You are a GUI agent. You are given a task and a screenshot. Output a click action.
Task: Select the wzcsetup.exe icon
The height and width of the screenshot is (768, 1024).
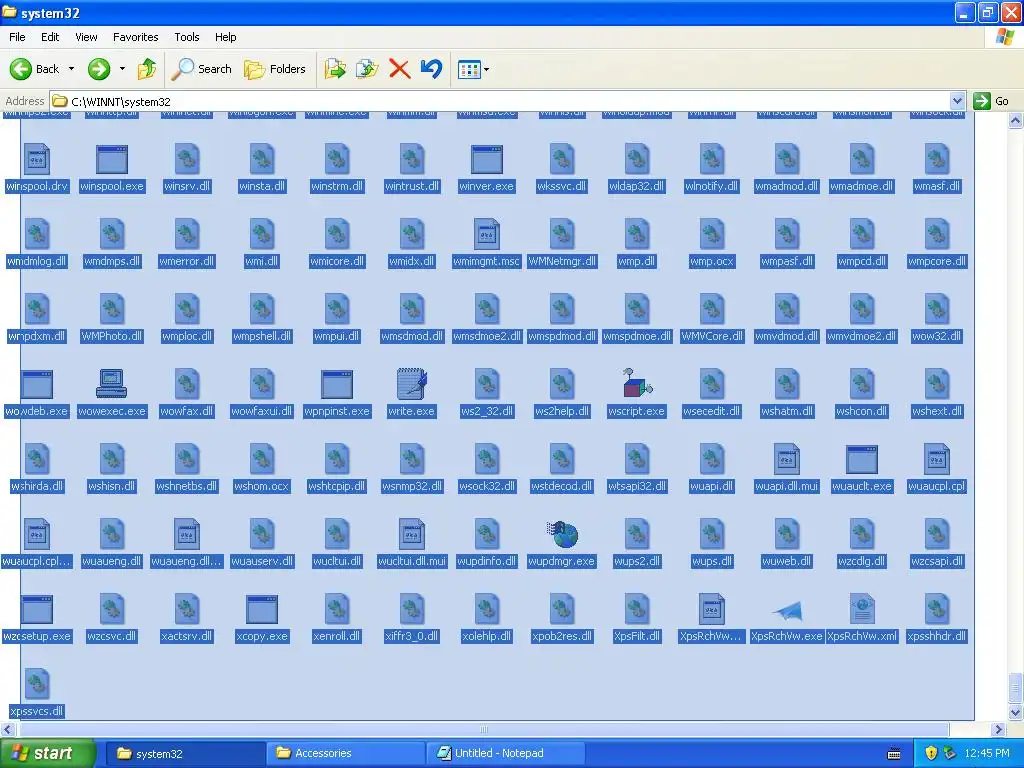pos(37,609)
